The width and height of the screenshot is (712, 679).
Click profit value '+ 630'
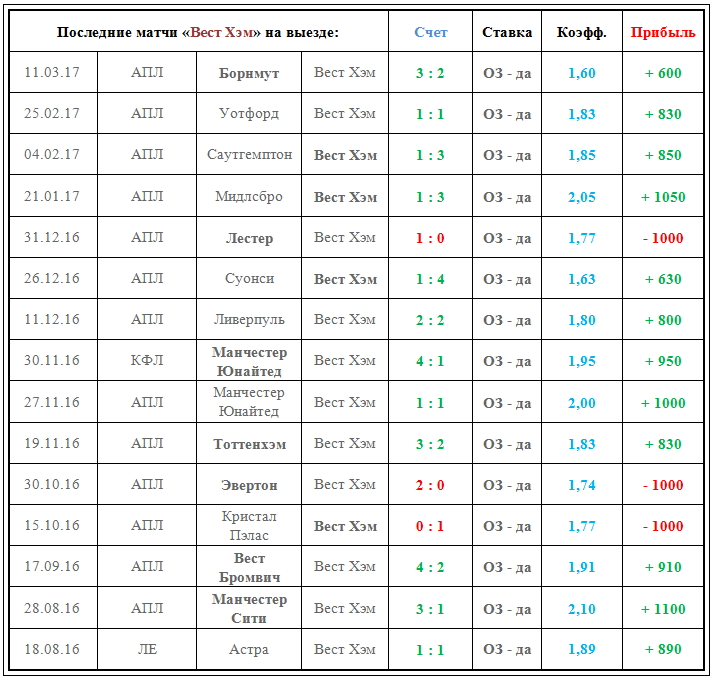click(x=663, y=279)
